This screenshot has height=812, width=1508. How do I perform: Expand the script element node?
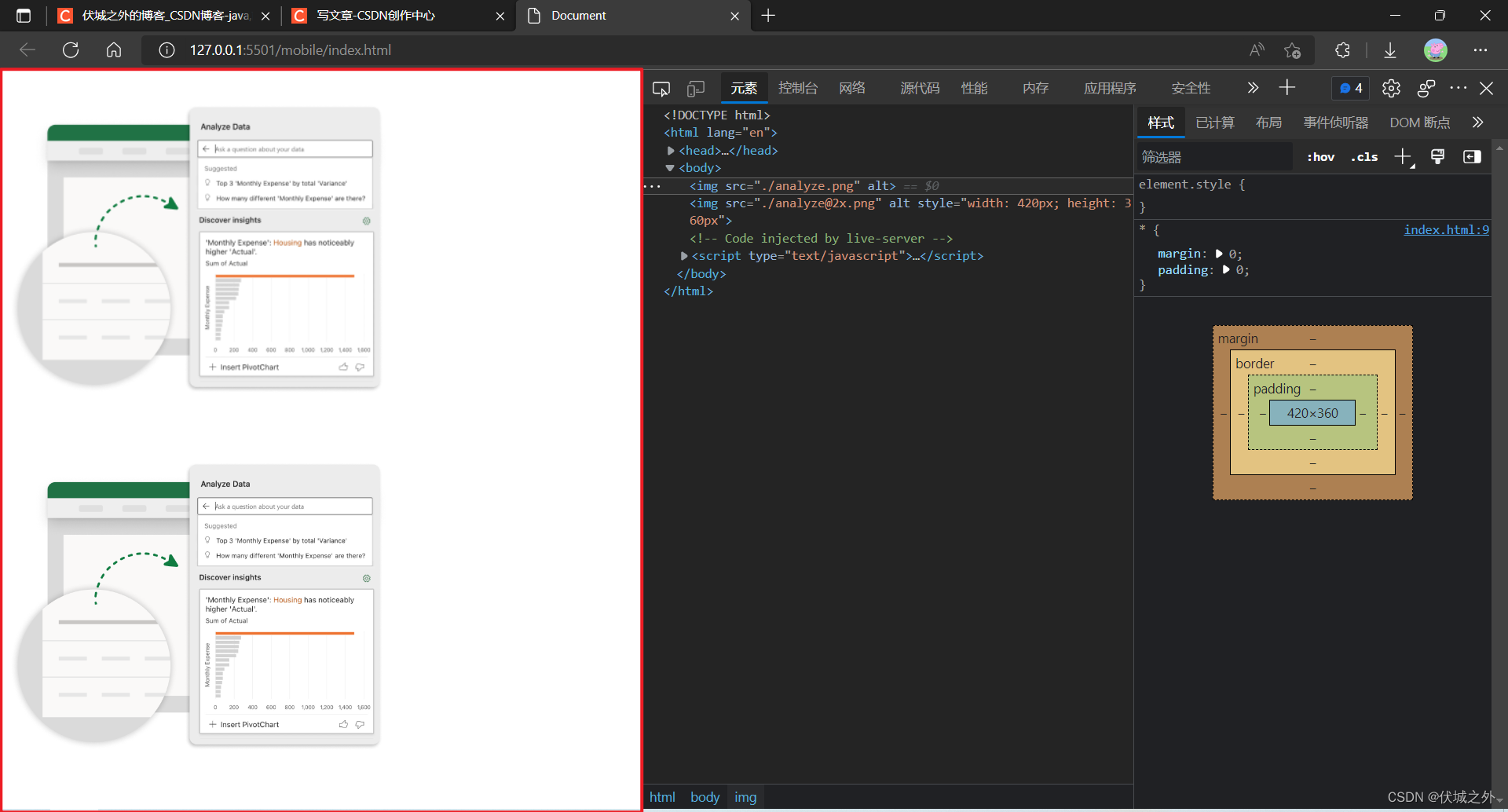point(683,255)
